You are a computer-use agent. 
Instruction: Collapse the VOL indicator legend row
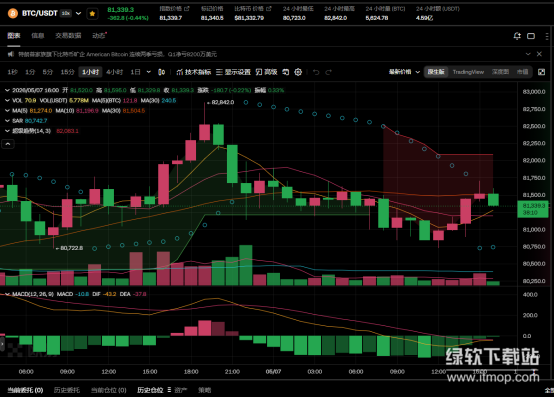tap(7, 101)
